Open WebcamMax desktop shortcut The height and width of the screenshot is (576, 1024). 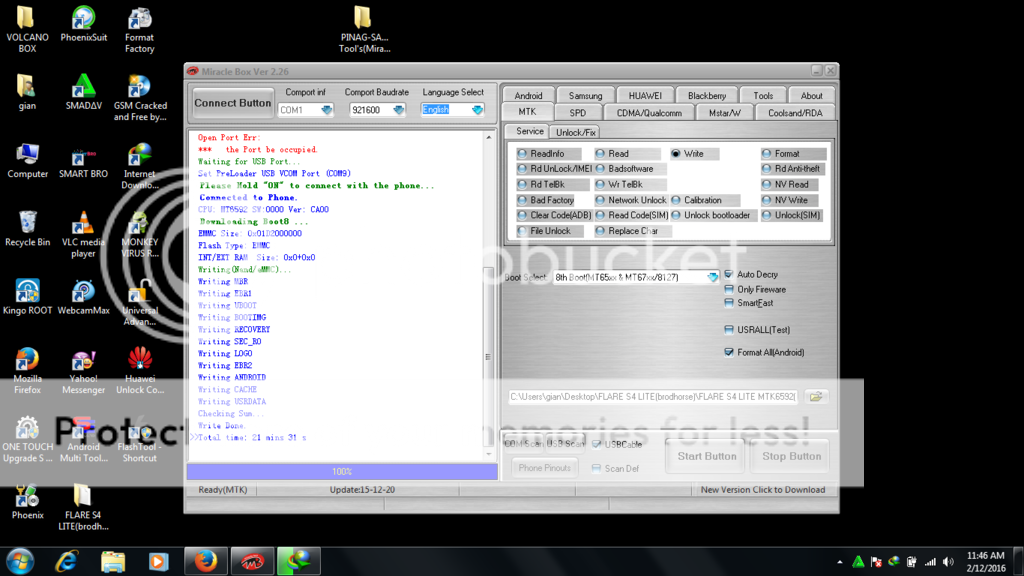[84, 292]
